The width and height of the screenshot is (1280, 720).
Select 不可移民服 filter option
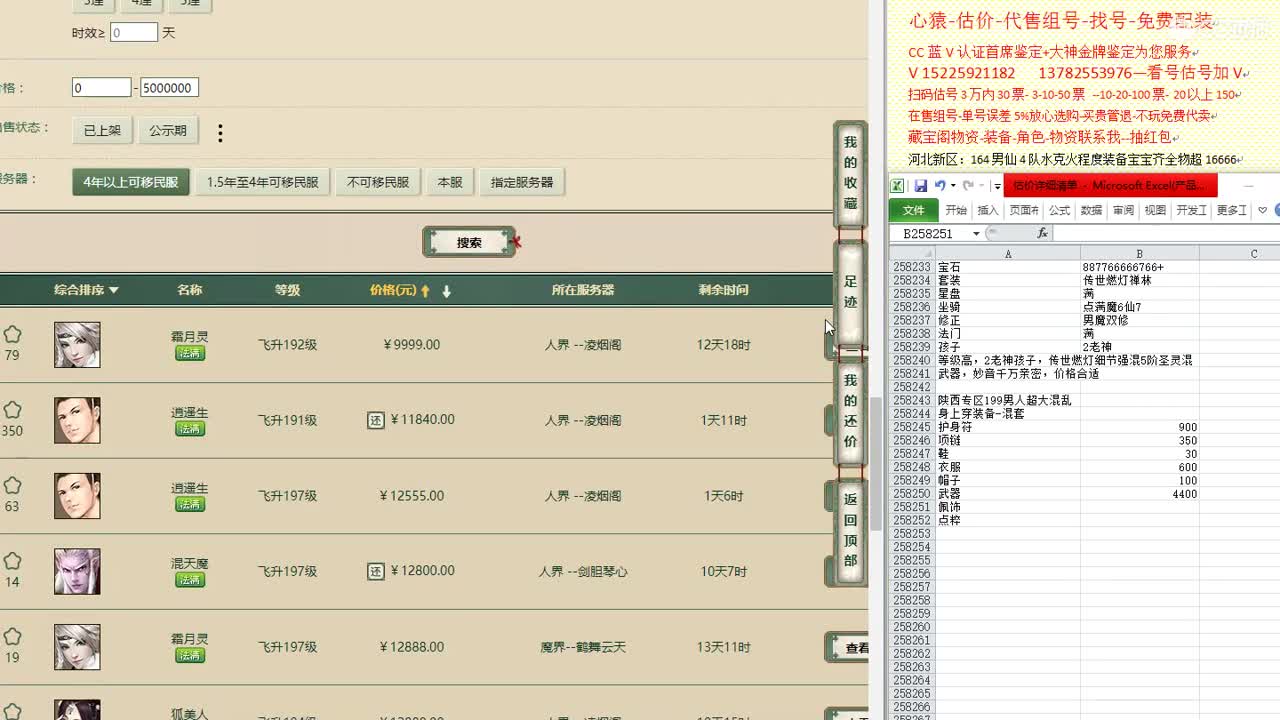[378, 182]
